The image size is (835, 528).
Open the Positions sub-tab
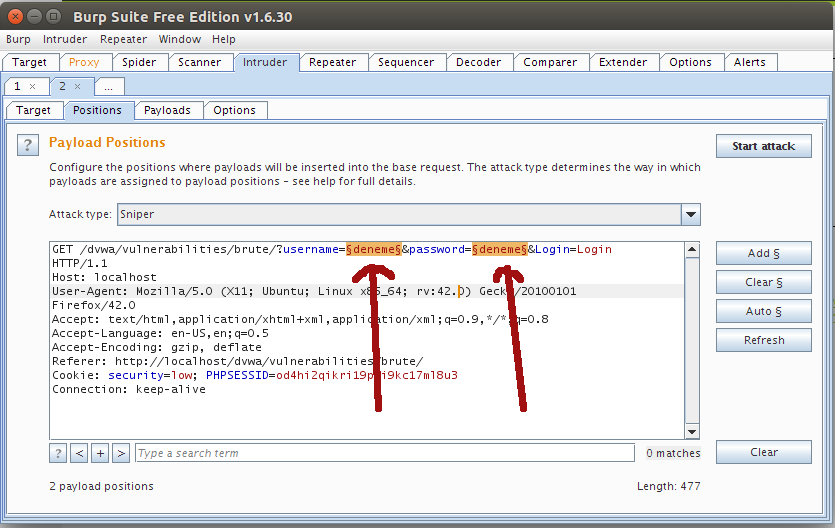point(97,110)
